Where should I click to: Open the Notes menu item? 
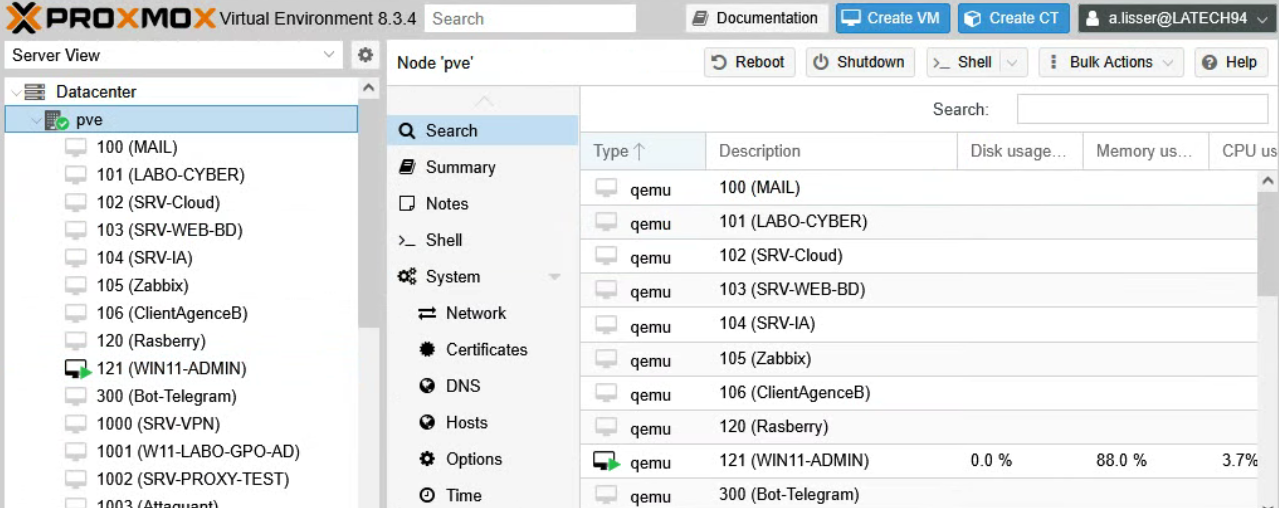[482, 204]
